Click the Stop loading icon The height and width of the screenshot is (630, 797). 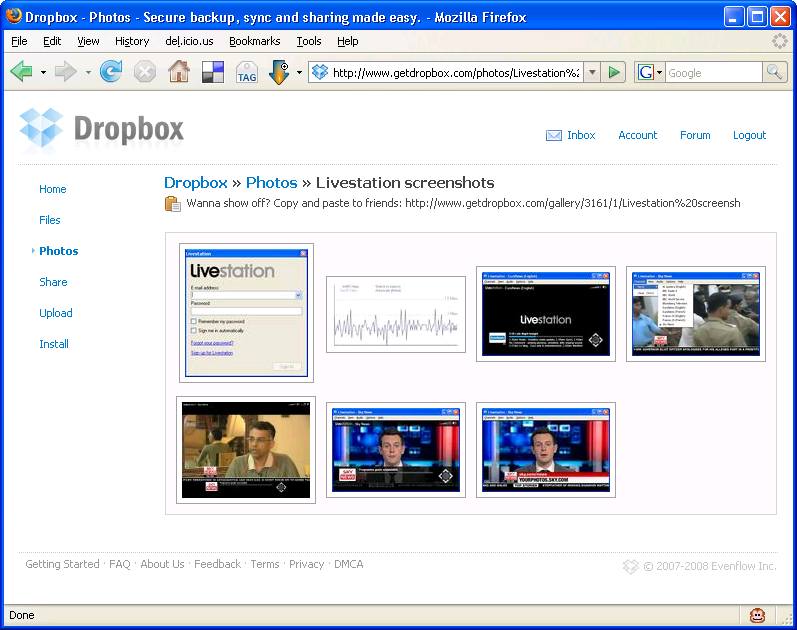point(145,72)
